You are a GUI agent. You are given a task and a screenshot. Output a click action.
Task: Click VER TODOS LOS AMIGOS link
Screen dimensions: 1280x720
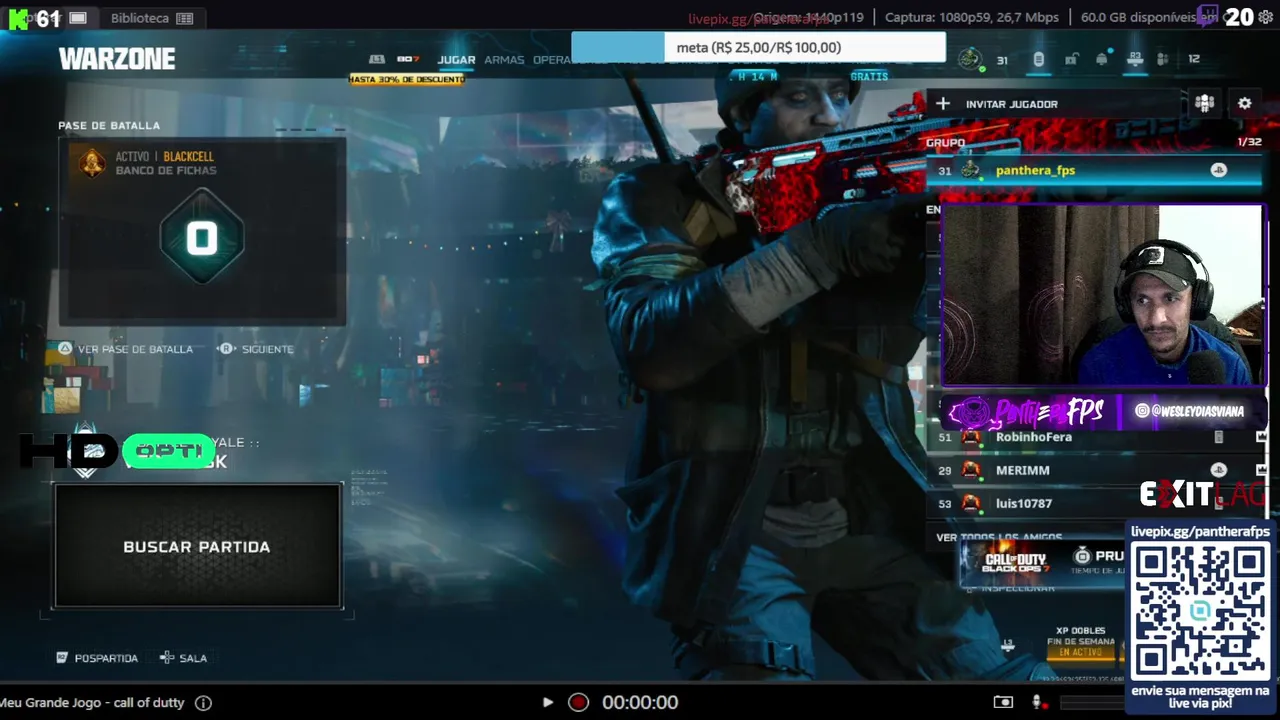point(999,538)
